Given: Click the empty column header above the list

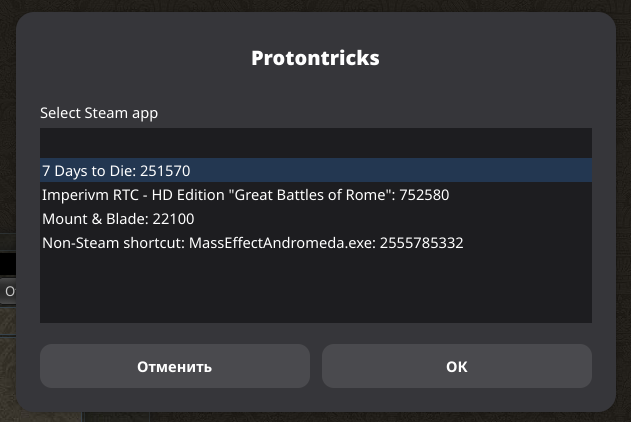Looking at the screenshot, I should point(315,141).
